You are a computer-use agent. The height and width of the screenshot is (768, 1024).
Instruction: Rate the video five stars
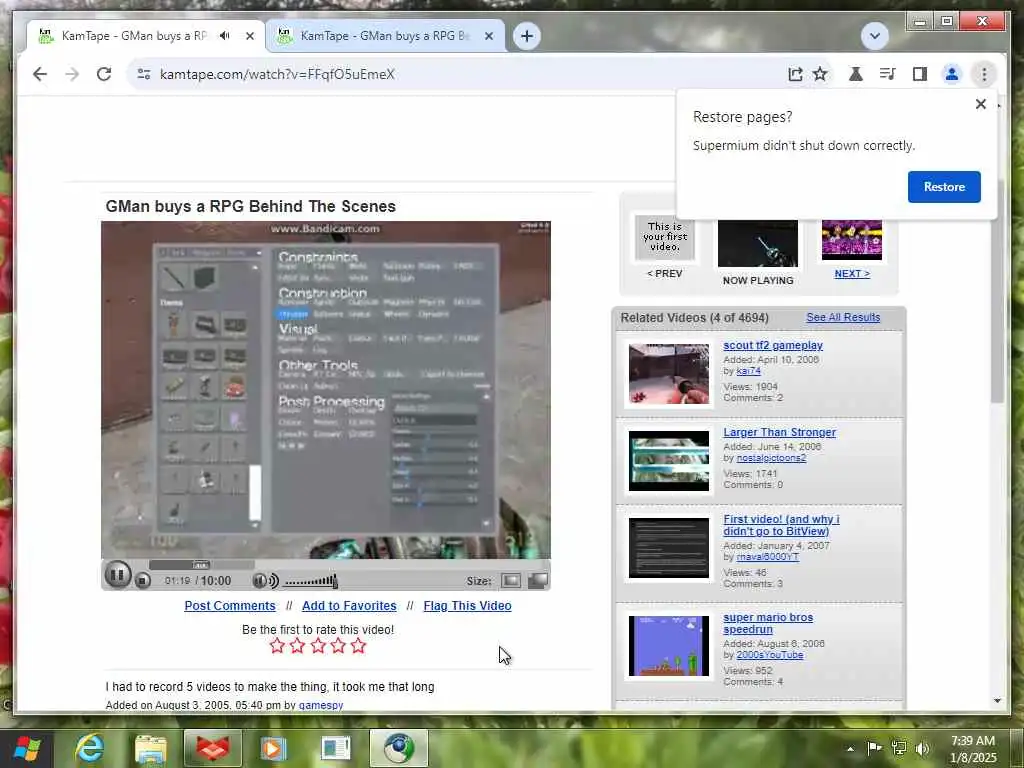tap(359, 646)
